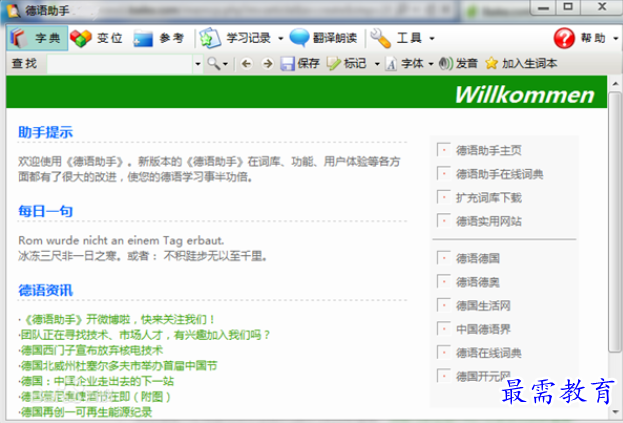The height and width of the screenshot is (423, 623).
Task: Expand the 标记 dropdown arrow
Action: point(377,64)
